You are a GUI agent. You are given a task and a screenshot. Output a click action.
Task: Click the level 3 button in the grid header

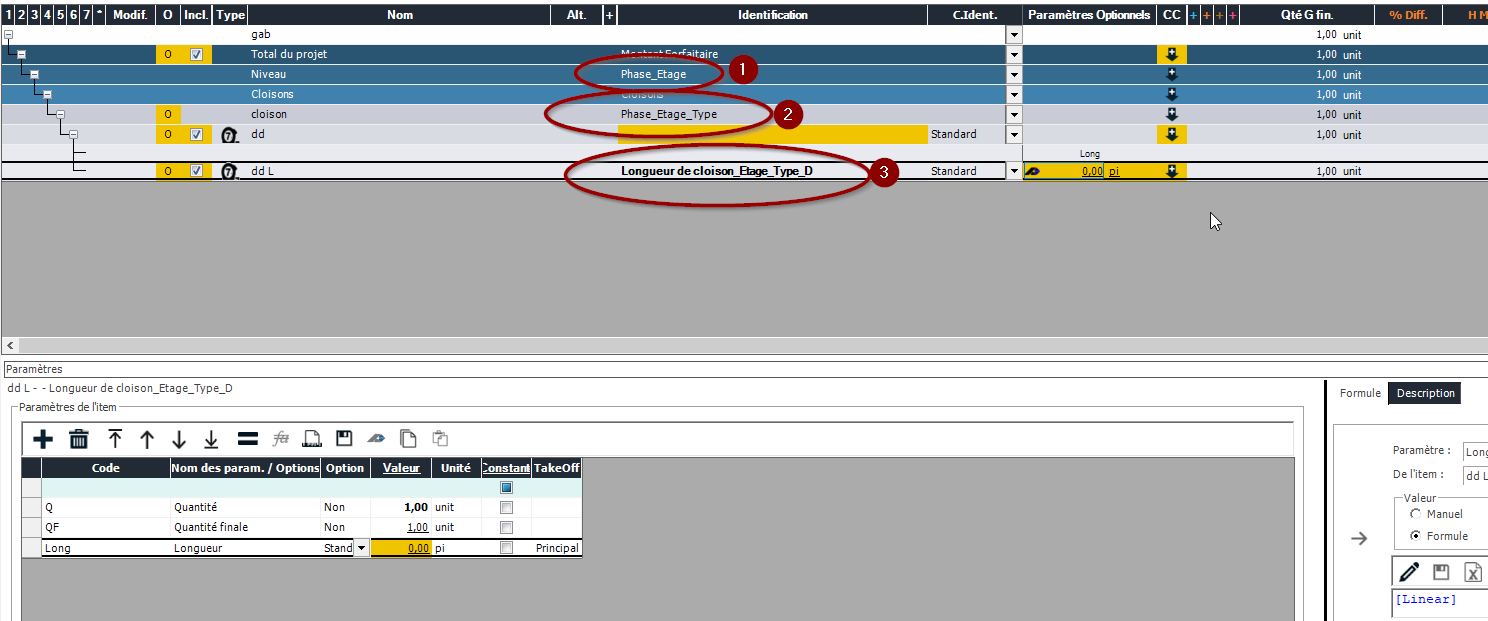point(35,15)
